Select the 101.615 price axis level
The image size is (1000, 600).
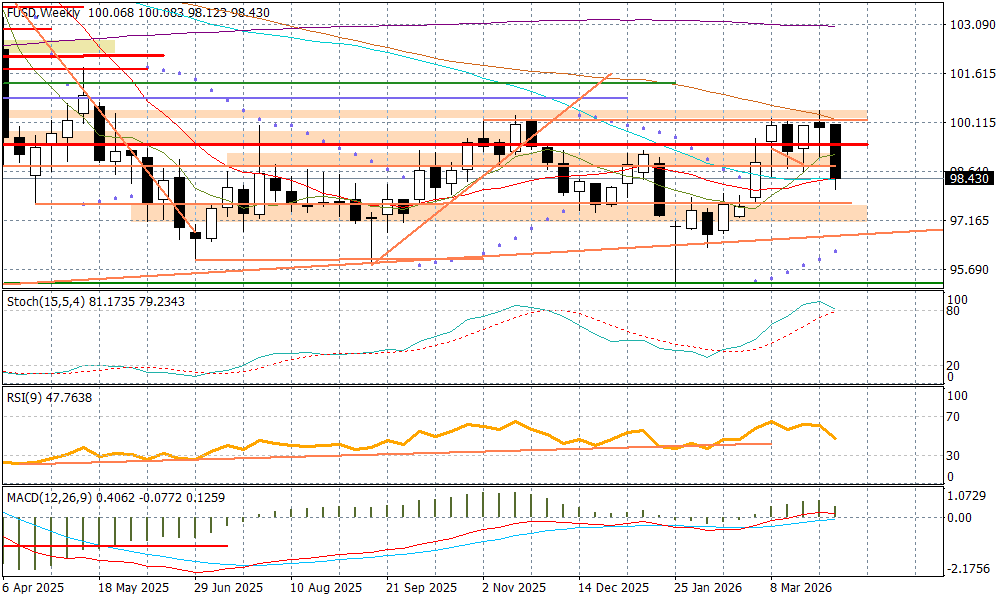(969, 74)
